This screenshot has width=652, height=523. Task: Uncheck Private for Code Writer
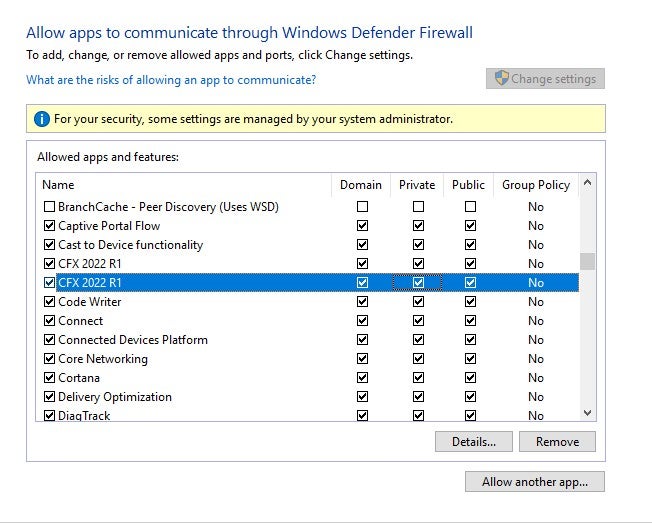point(418,301)
